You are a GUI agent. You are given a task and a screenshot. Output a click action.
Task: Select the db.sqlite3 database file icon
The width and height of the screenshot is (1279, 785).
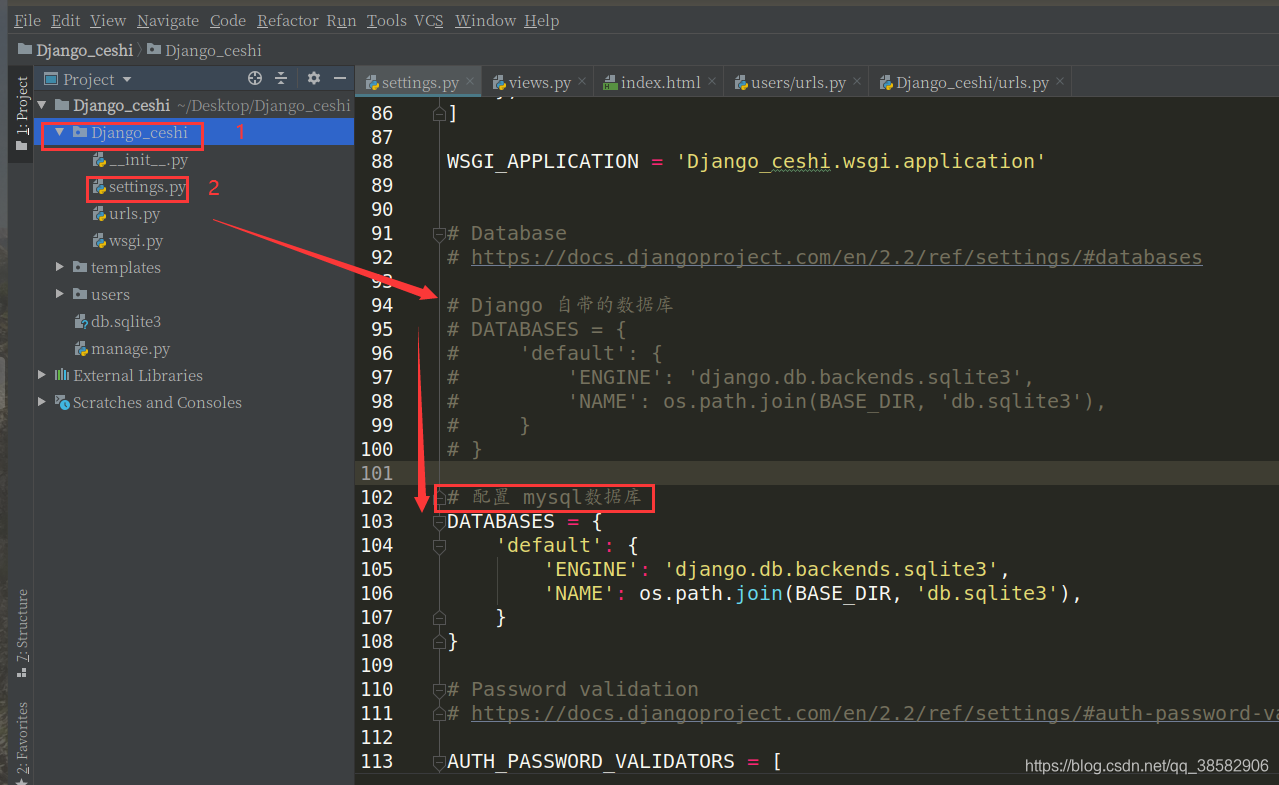pos(80,321)
